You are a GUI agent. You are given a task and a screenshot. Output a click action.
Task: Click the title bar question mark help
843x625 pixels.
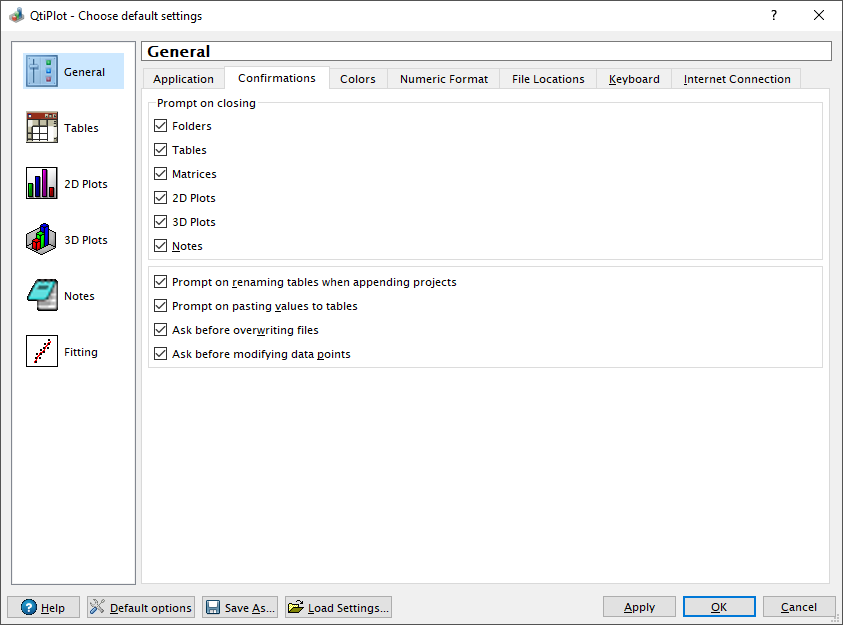773,15
